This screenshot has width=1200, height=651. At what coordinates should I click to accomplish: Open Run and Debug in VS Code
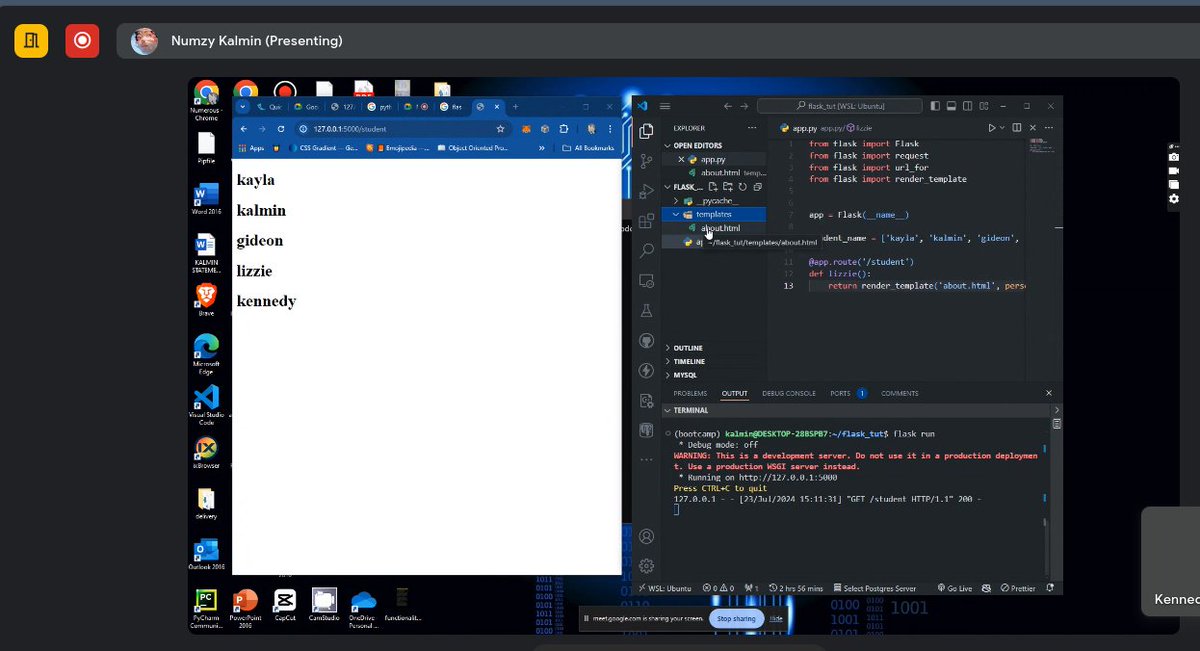pos(646,190)
